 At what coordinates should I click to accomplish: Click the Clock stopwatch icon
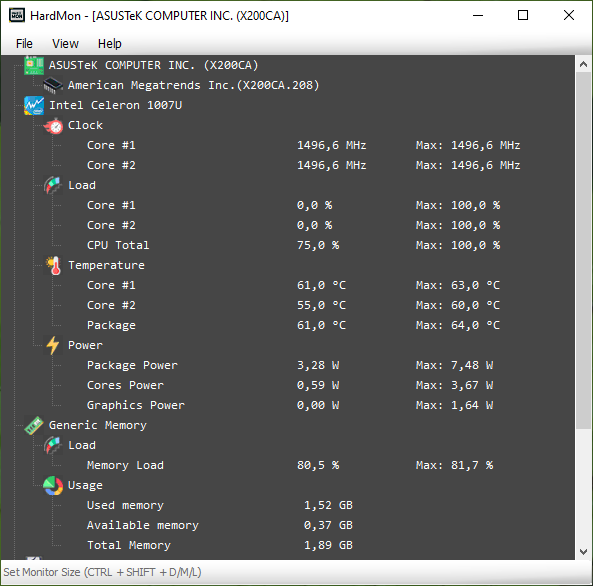(x=54, y=125)
